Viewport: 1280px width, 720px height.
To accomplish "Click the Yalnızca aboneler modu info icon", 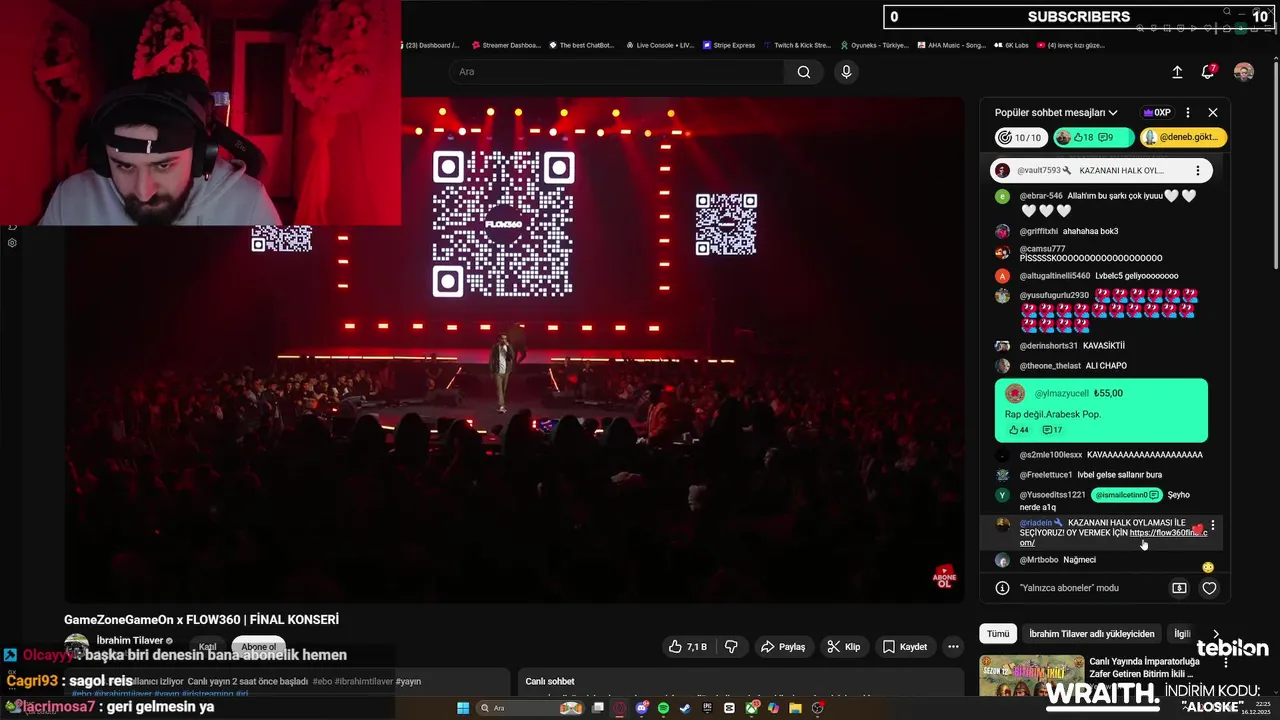I will 1002,588.
